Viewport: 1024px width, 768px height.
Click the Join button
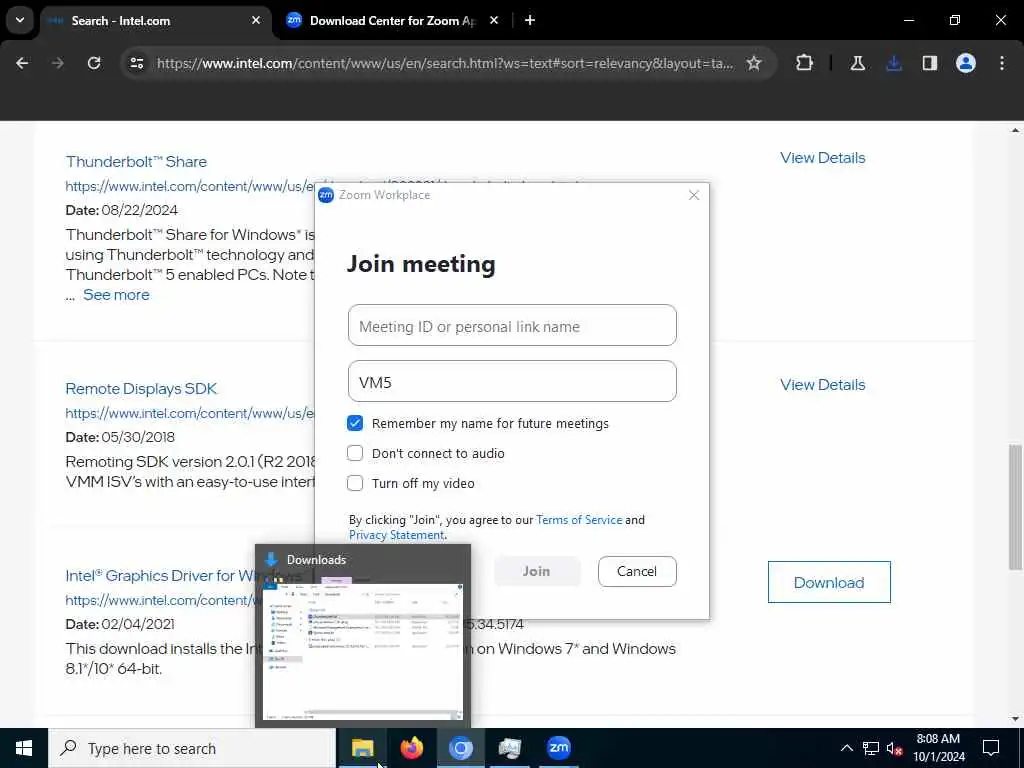click(x=536, y=571)
